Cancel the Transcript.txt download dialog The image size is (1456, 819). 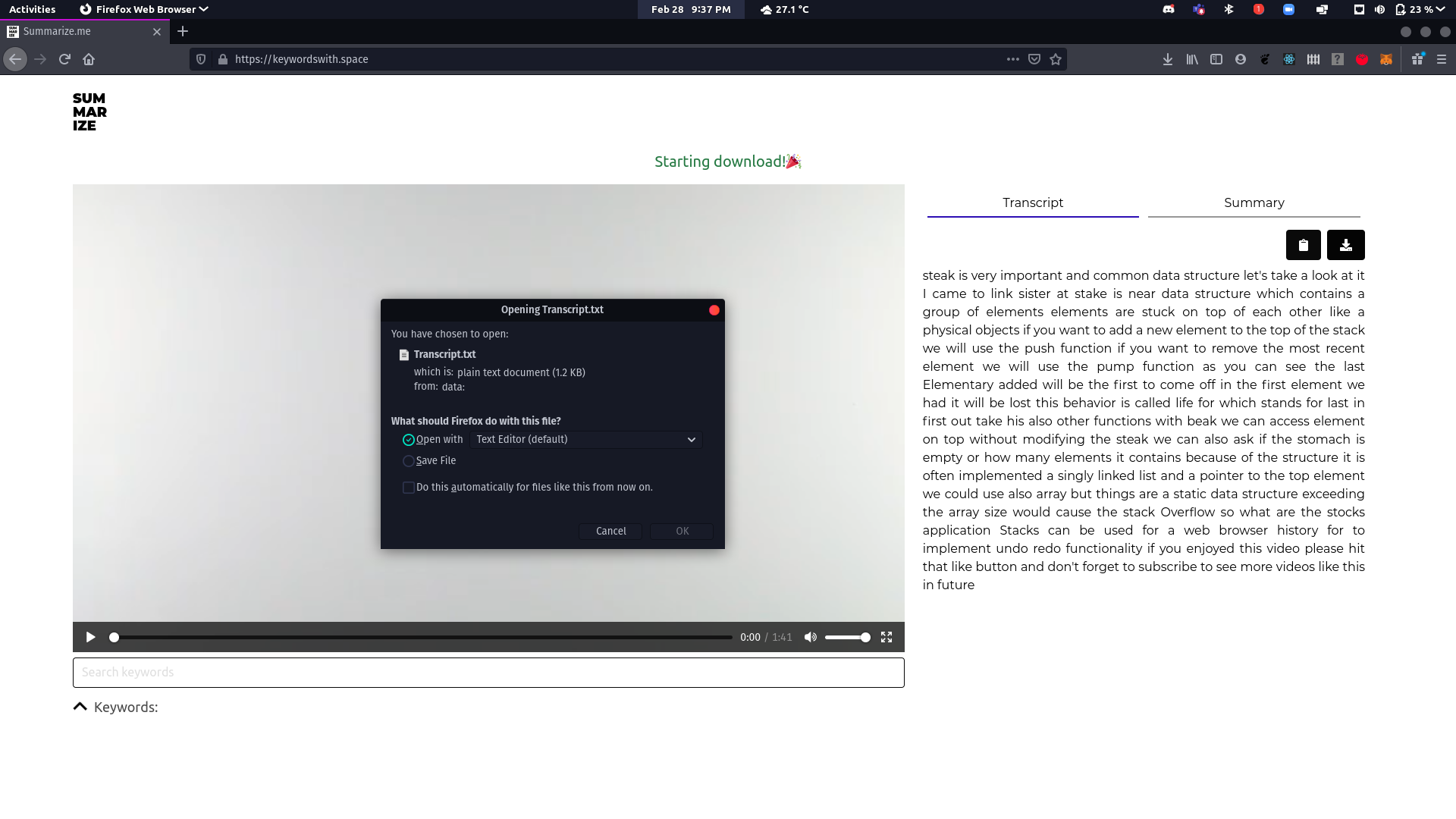point(610,532)
